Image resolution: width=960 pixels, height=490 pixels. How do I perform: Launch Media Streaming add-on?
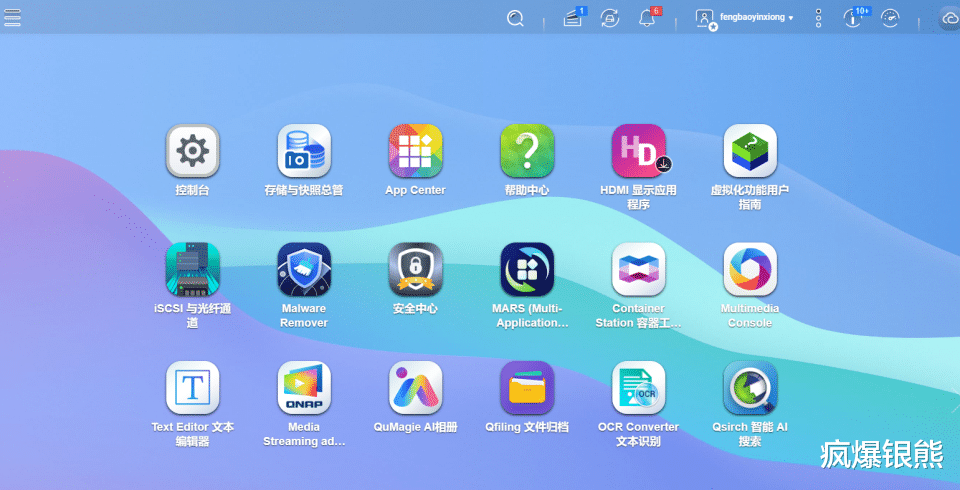pos(304,387)
